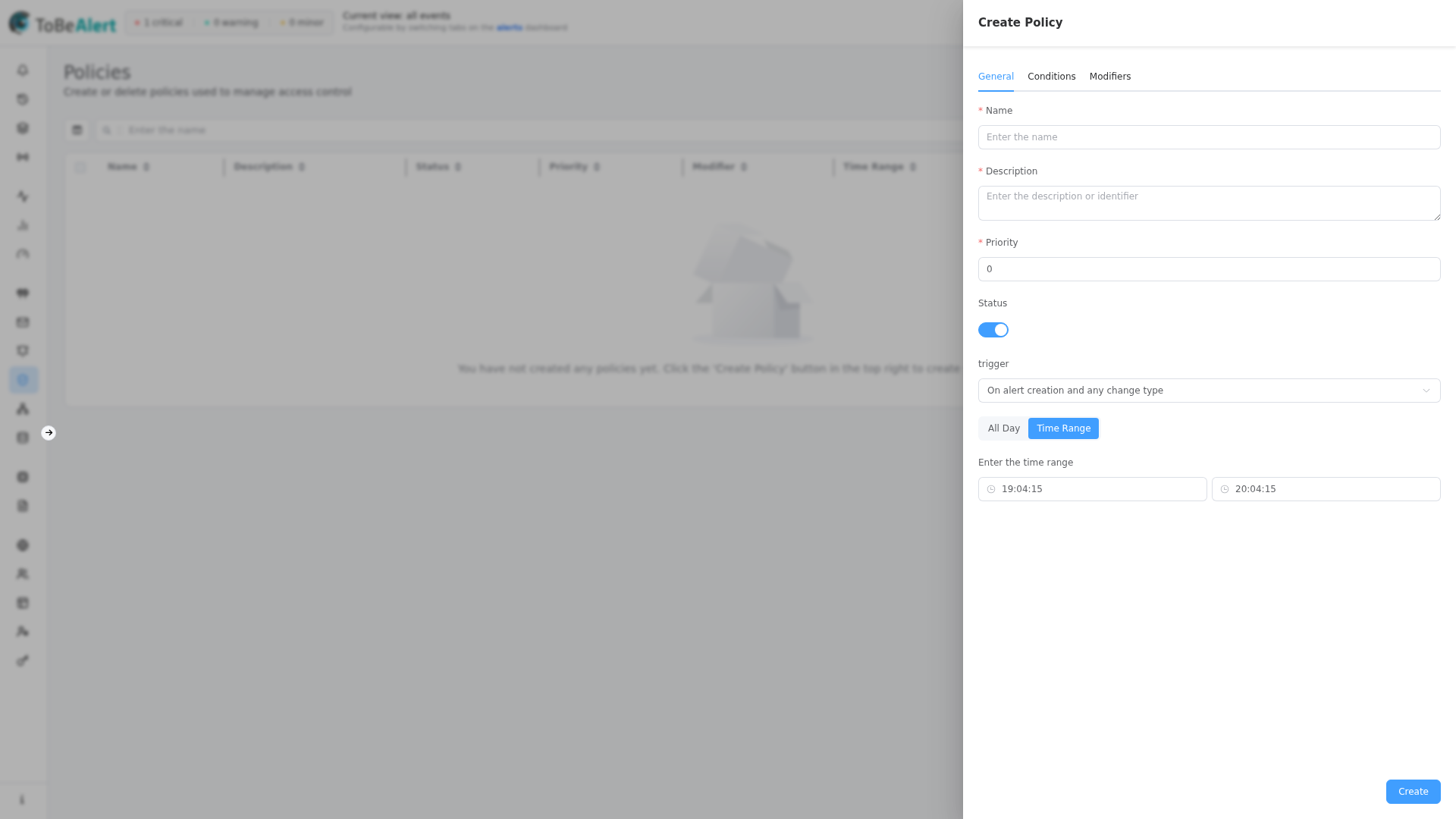Click the ToBeAlert logo
The width and height of the screenshot is (1456, 819).
[62, 24]
